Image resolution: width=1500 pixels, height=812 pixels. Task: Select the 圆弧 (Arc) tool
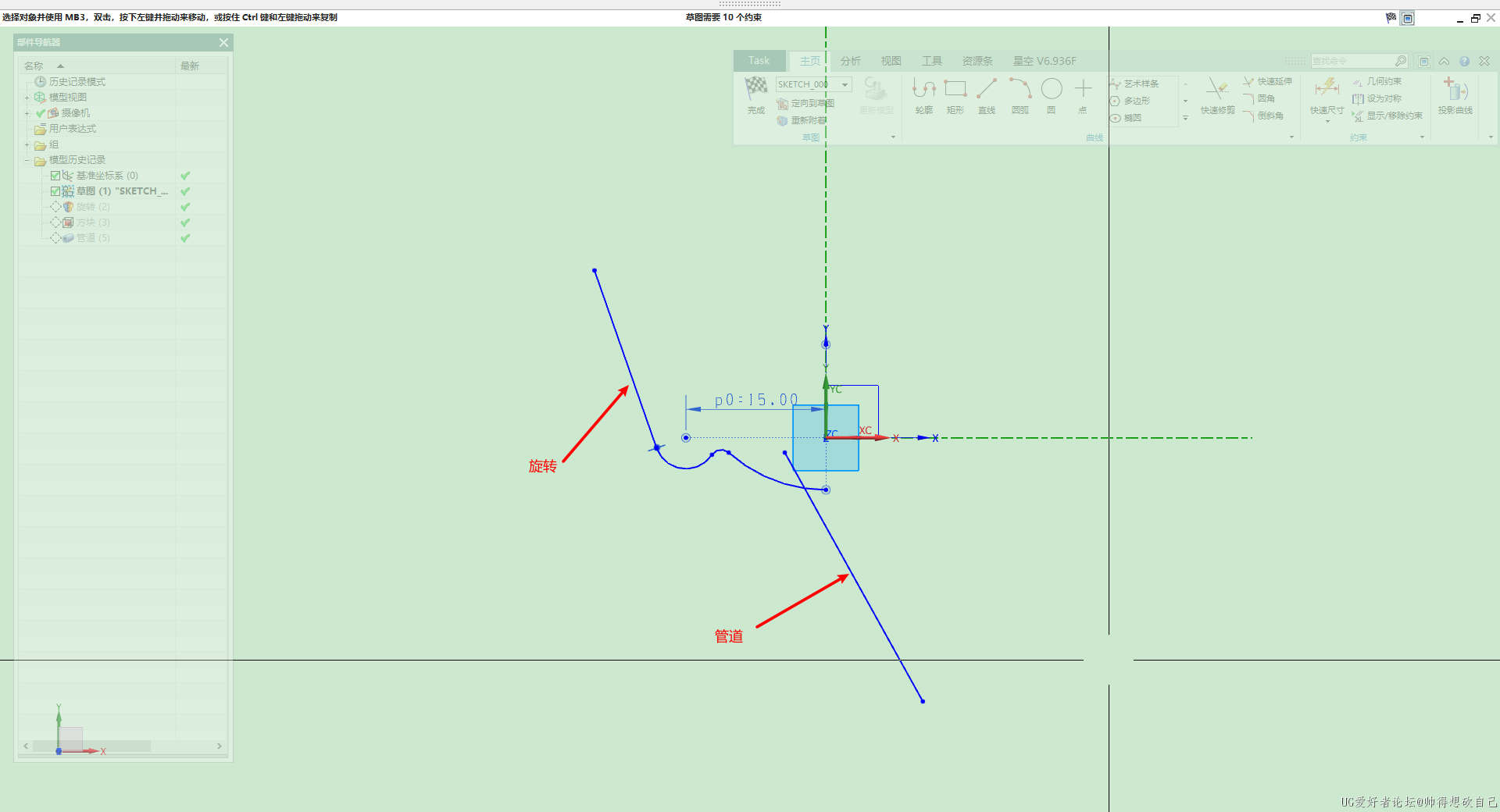pos(1020,89)
